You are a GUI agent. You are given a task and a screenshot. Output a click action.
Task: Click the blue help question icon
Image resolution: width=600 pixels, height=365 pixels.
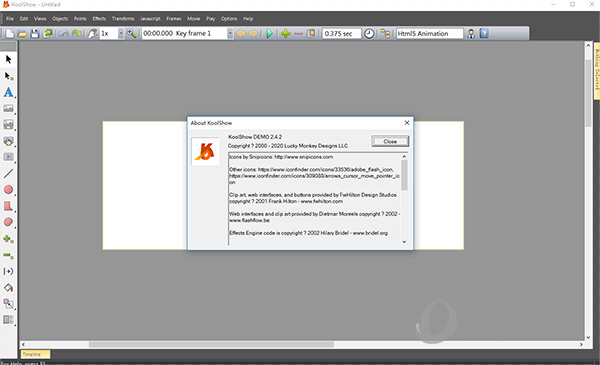click(484, 34)
